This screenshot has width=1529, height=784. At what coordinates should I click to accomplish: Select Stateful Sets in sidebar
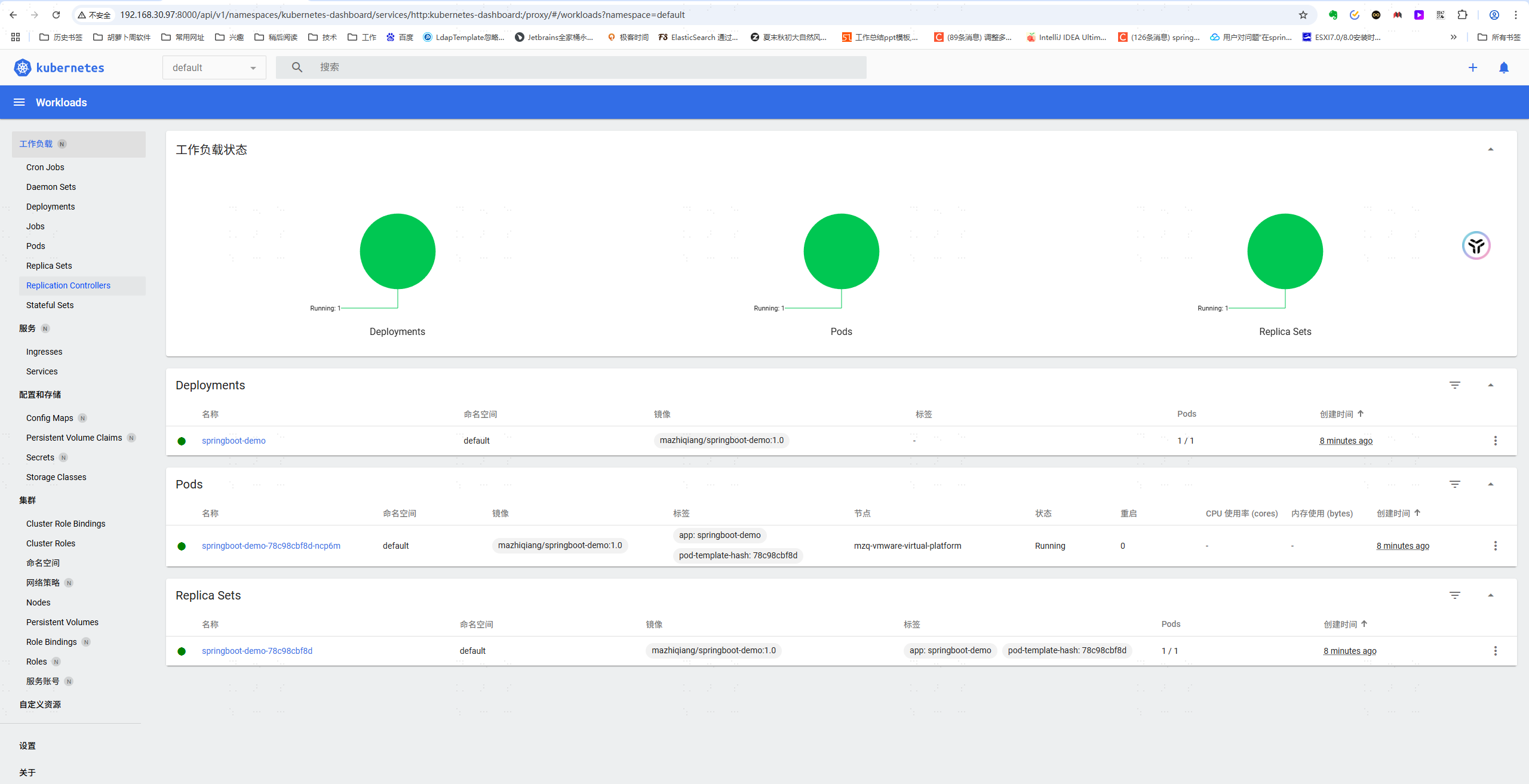(x=50, y=305)
